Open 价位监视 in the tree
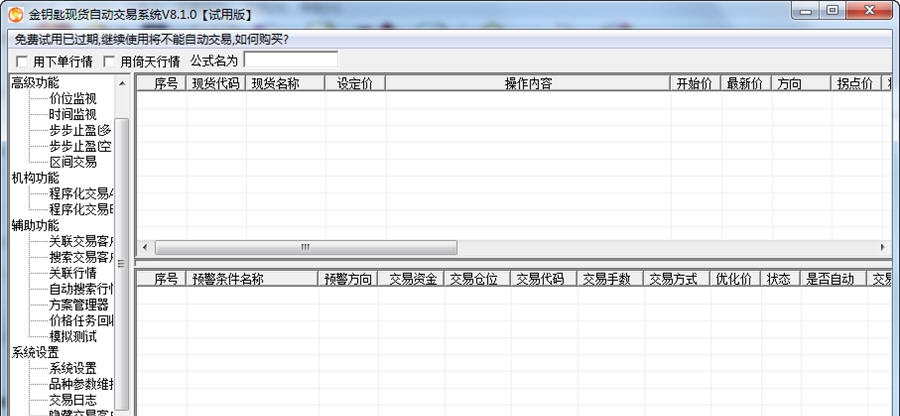The width and height of the screenshot is (900, 416). tap(73, 99)
